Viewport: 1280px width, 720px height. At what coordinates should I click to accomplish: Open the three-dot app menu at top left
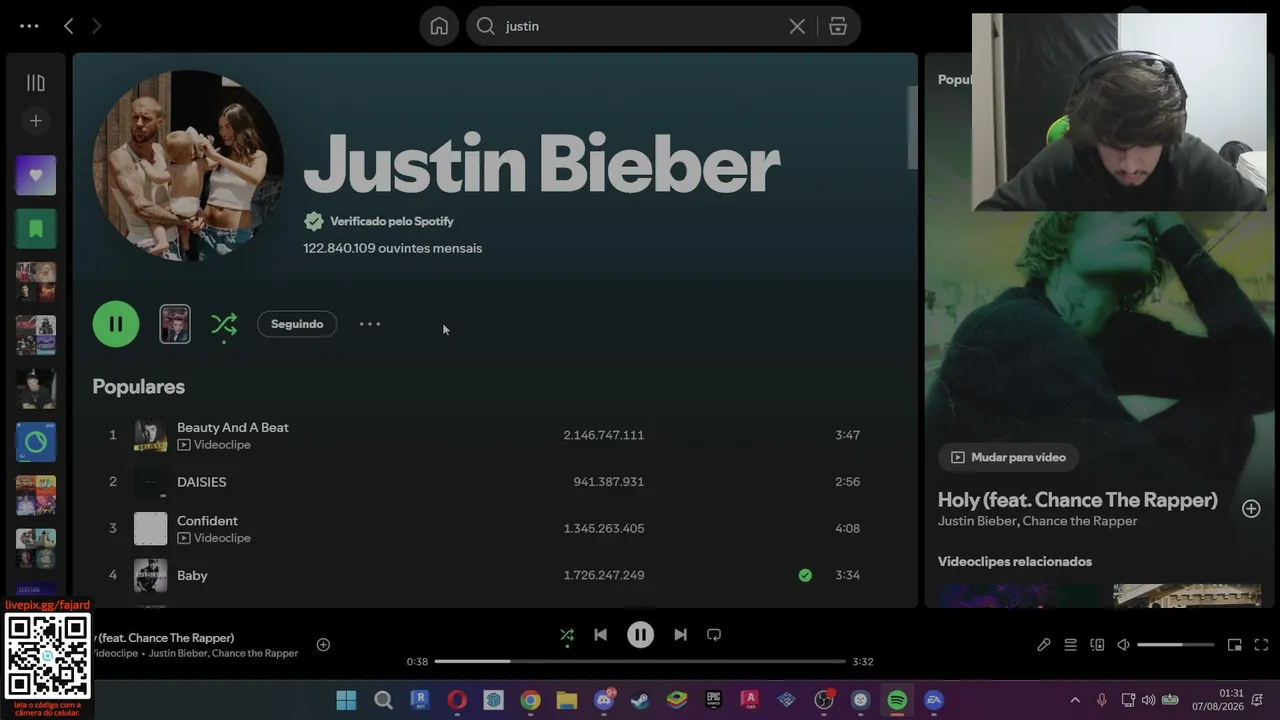click(x=29, y=26)
